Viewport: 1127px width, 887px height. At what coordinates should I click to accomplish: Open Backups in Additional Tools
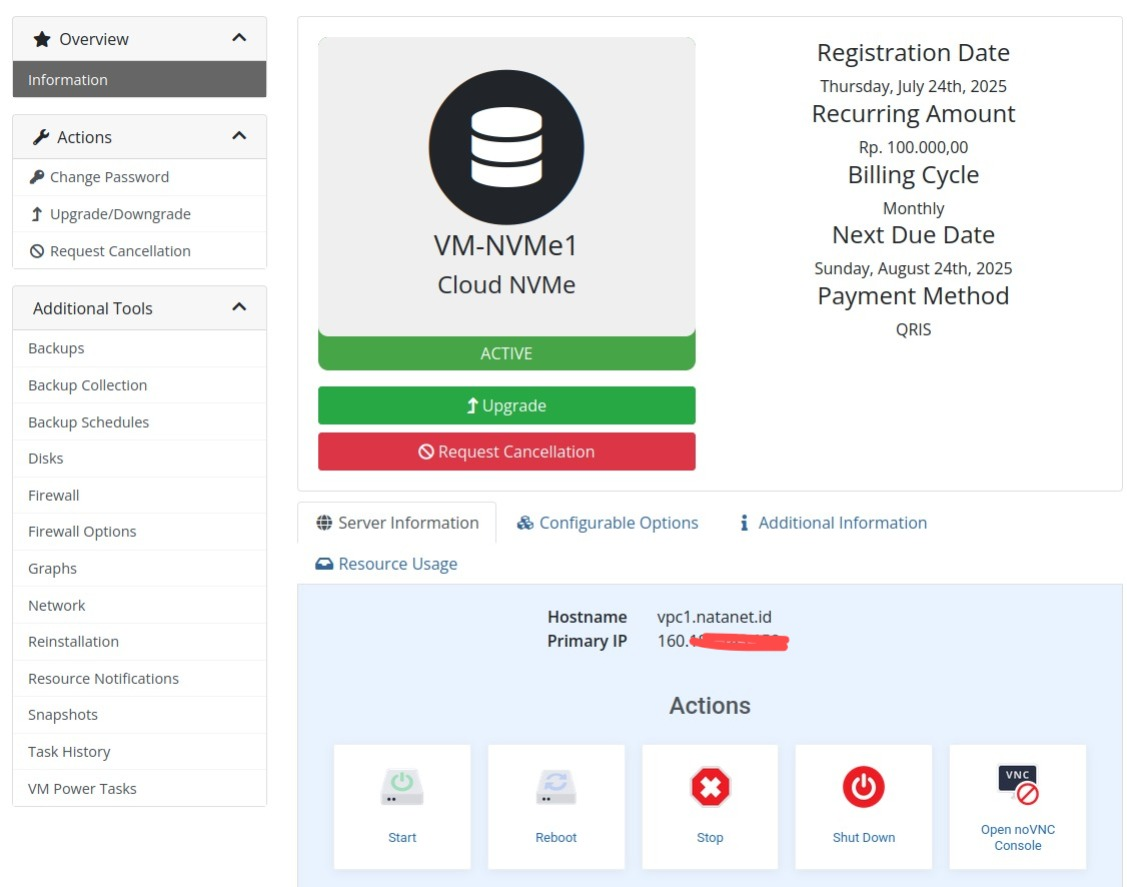pos(139,348)
